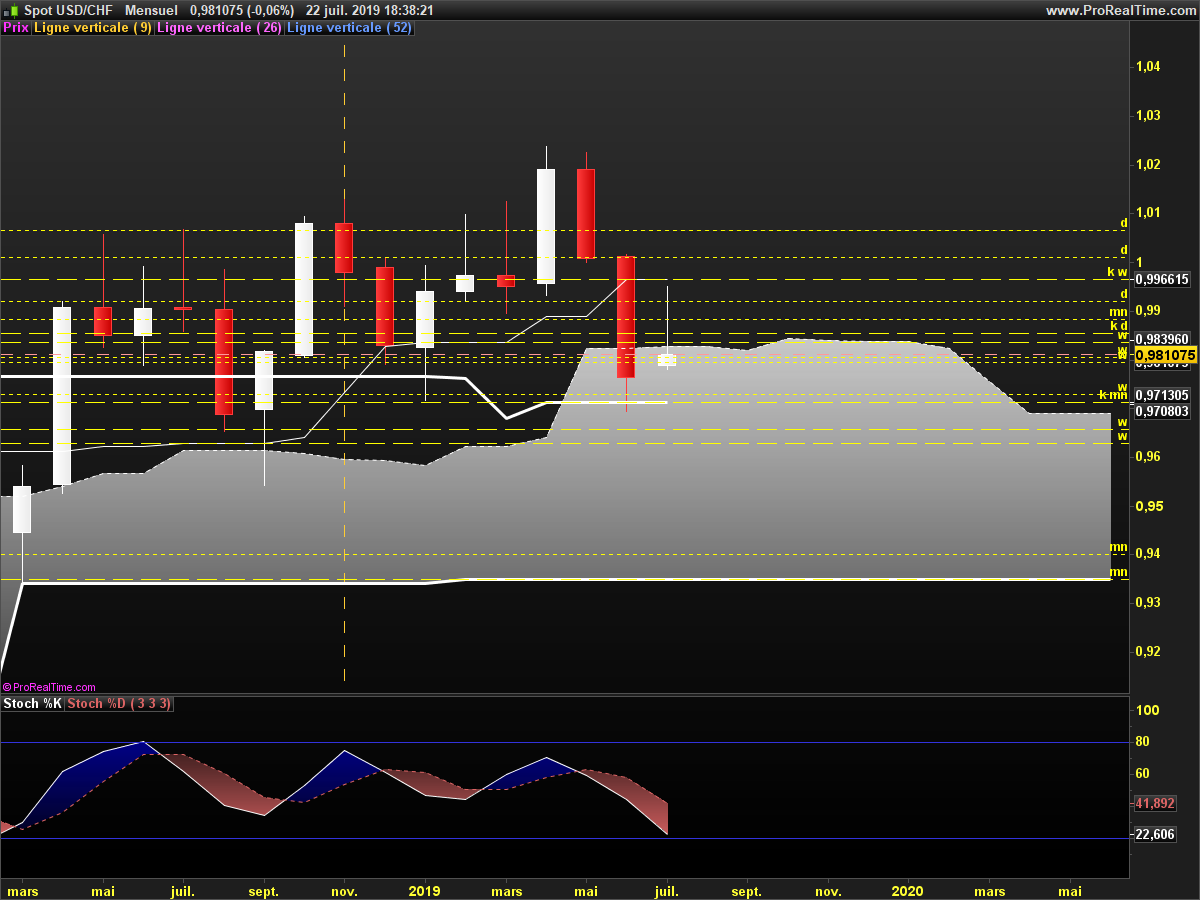Click the 0,971305 price level tag

1162,396
